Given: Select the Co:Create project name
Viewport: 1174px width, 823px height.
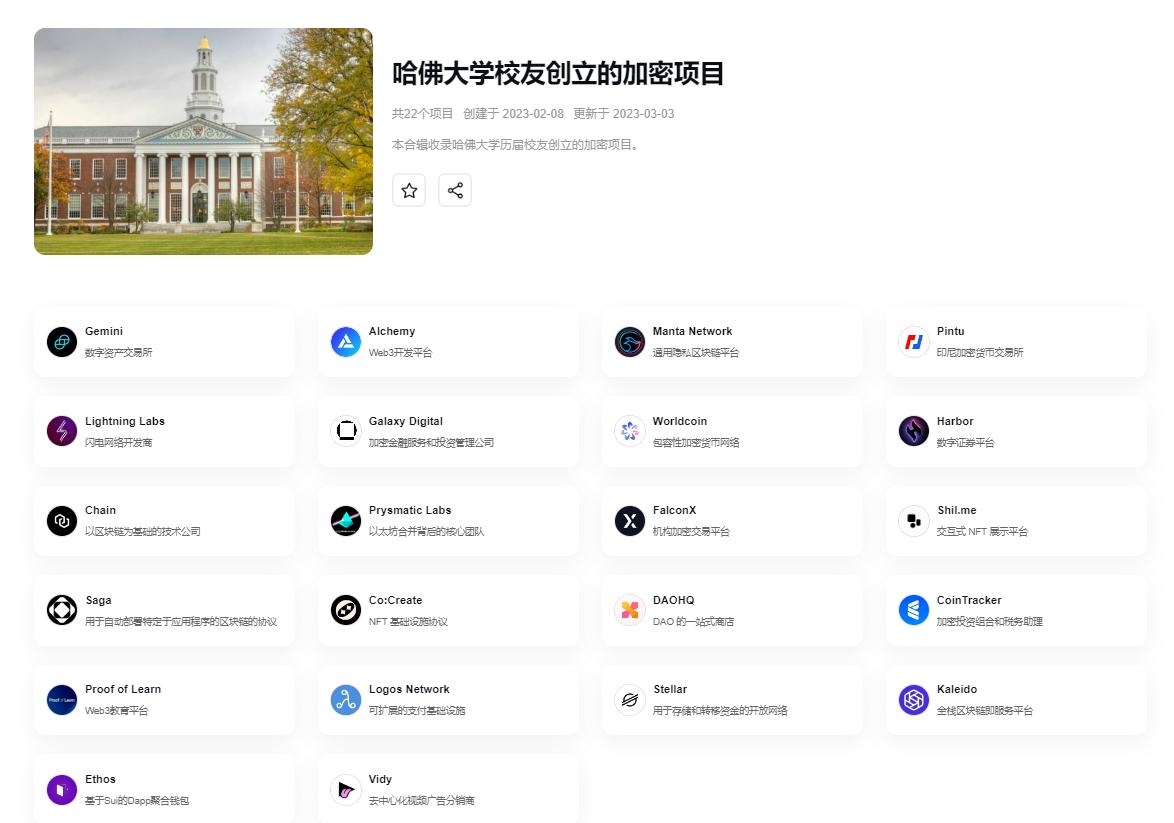Looking at the screenshot, I should tap(395, 600).
